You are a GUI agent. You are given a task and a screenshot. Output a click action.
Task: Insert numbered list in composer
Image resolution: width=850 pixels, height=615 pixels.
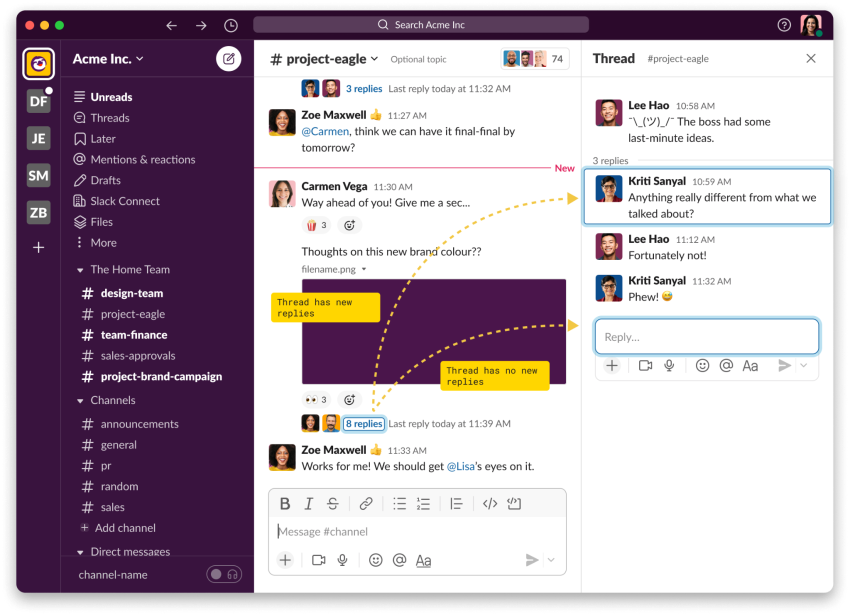click(x=423, y=504)
